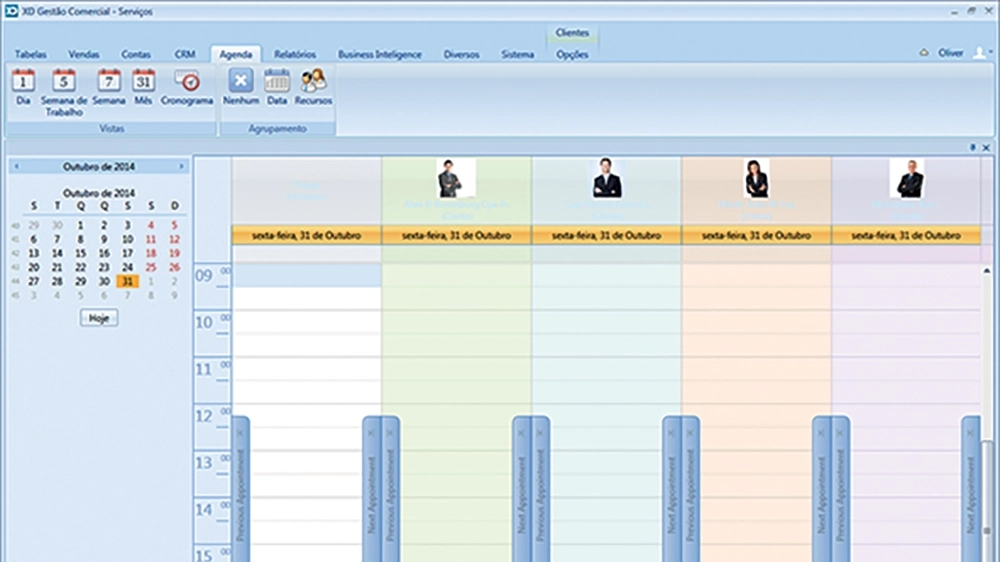1000x562 pixels.
Task: Select October 15 in mini calendar
Action: coord(81,254)
